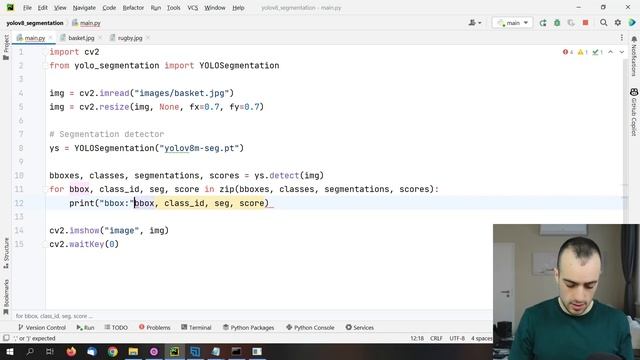Open the Structure tool window sidebar

pyautogui.click(x=6, y=253)
